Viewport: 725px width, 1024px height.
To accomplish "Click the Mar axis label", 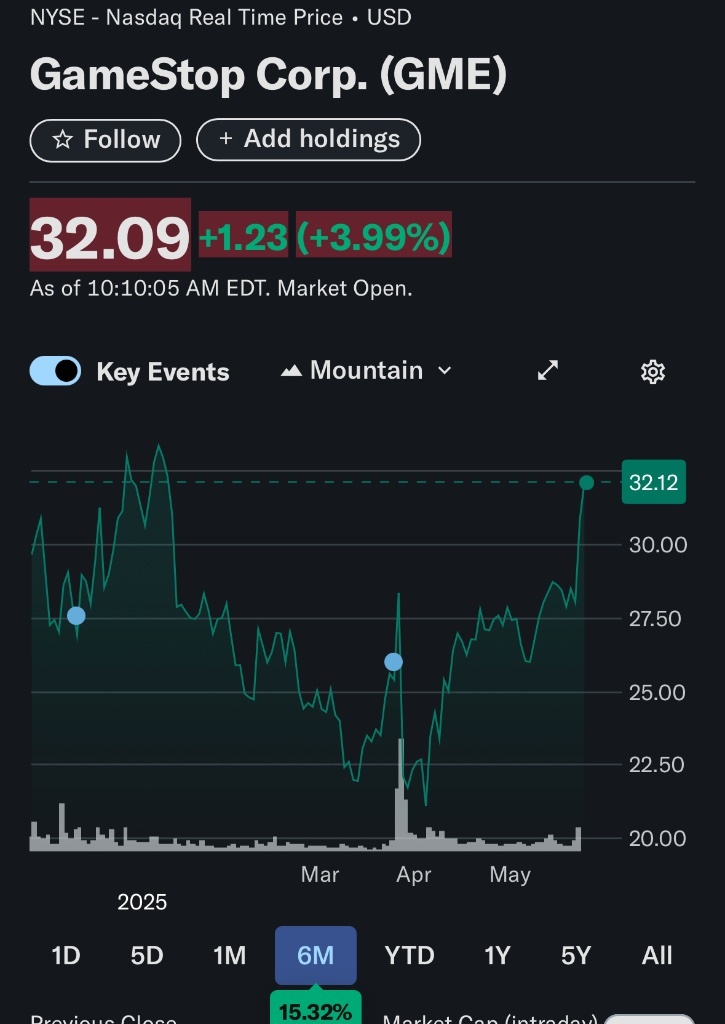I will [320, 874].
